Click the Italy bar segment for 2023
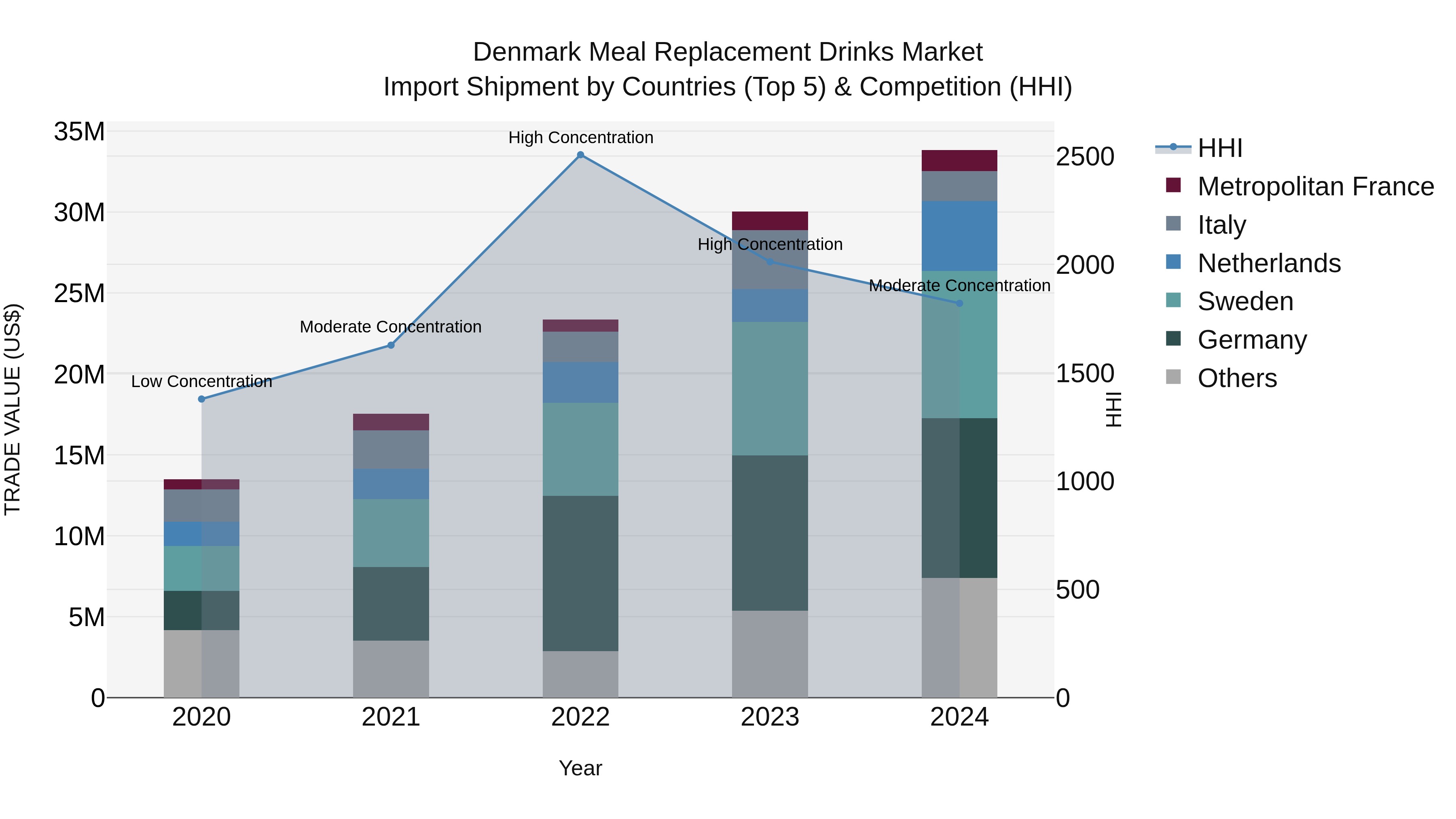The height and width of the screenshot is (819, 1456). tap(770, 260)
